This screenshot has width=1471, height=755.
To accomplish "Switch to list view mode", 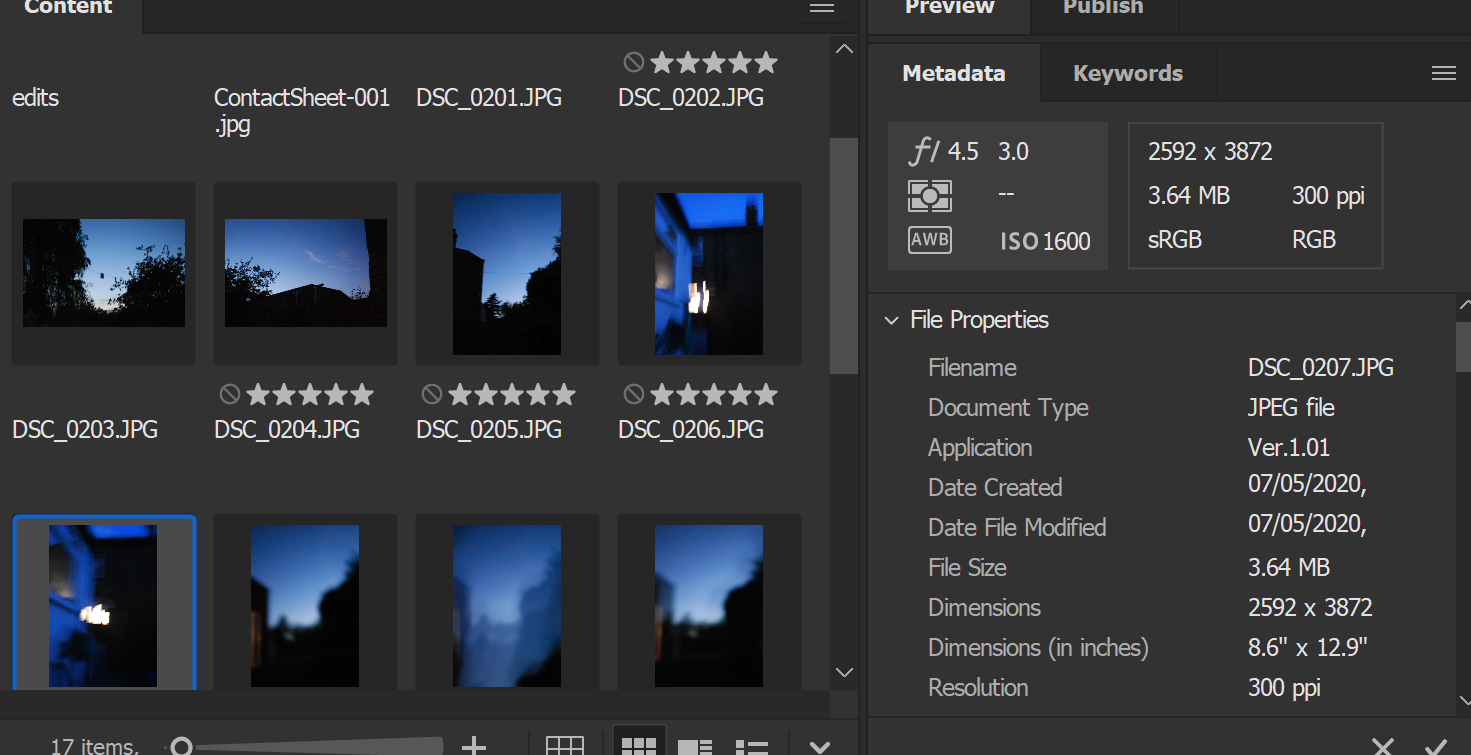I will coord(750,746).
